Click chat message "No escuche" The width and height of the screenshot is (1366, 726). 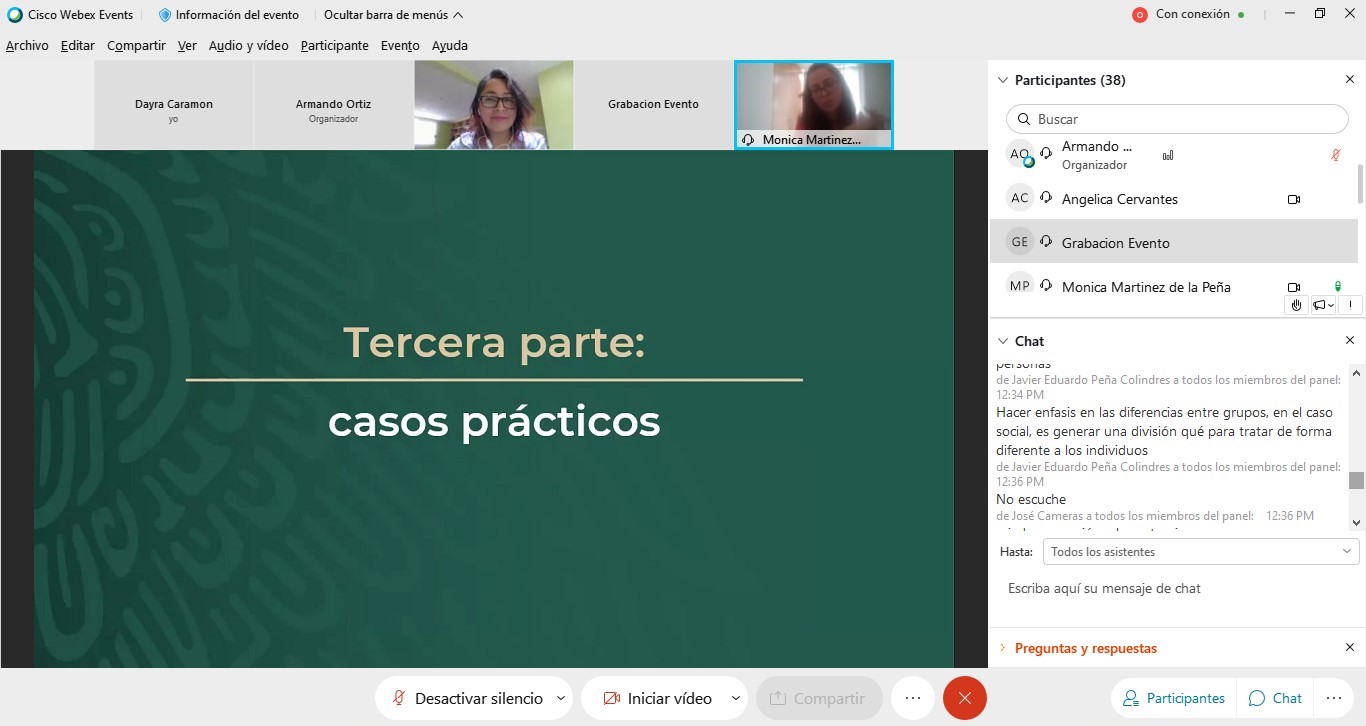click(1031, 499)
